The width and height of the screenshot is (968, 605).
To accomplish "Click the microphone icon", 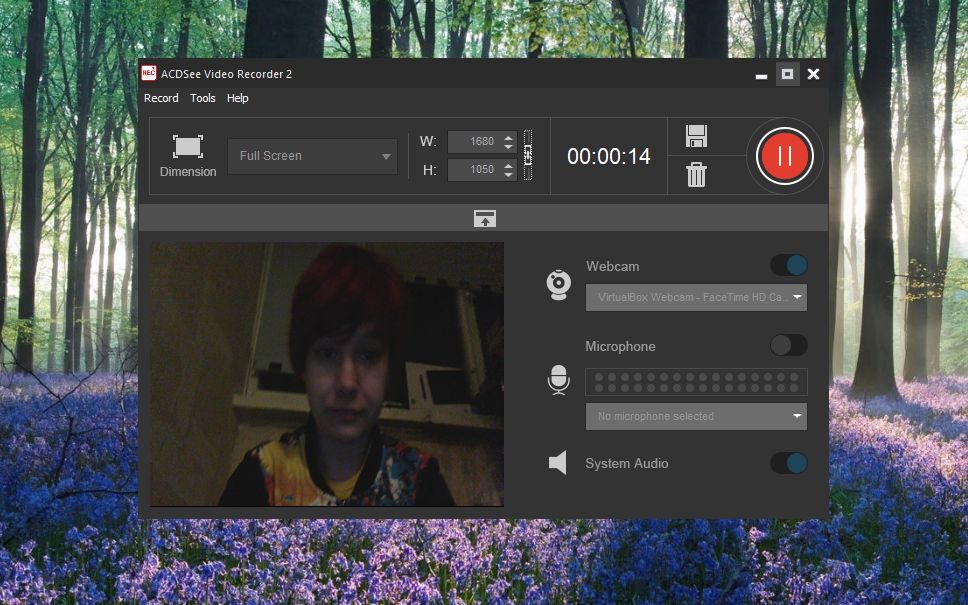I will click(559, 380).
